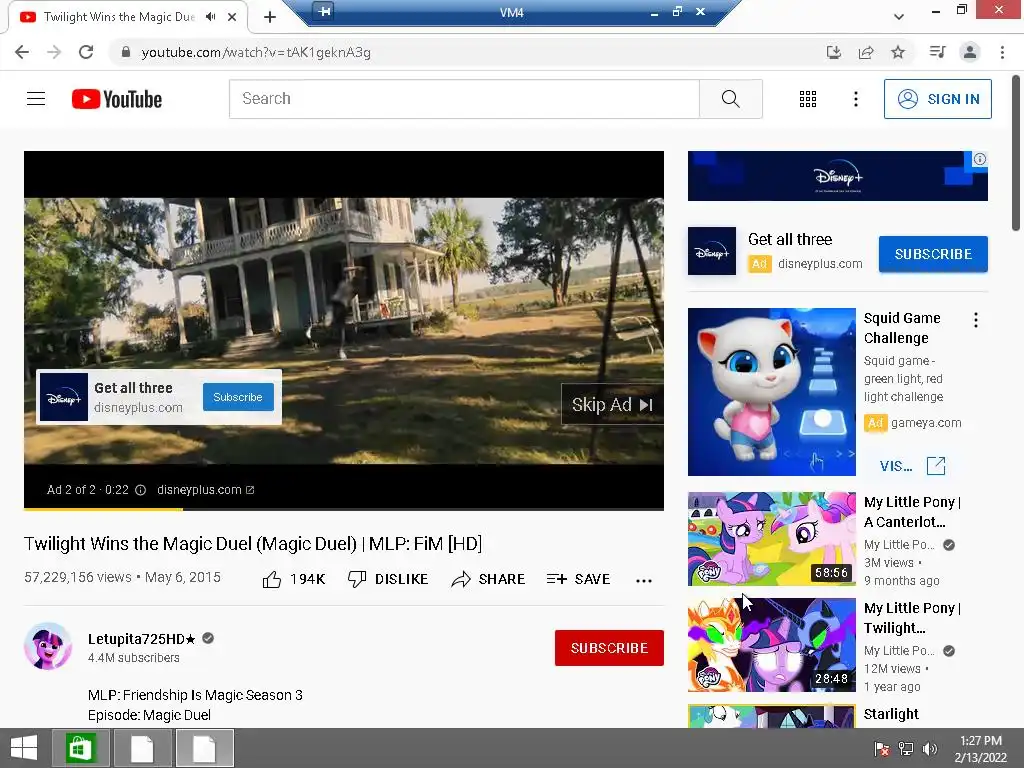Click VIS... visit site link on gameya ad
1024x768 pixels.
click(x=896, y=466)
